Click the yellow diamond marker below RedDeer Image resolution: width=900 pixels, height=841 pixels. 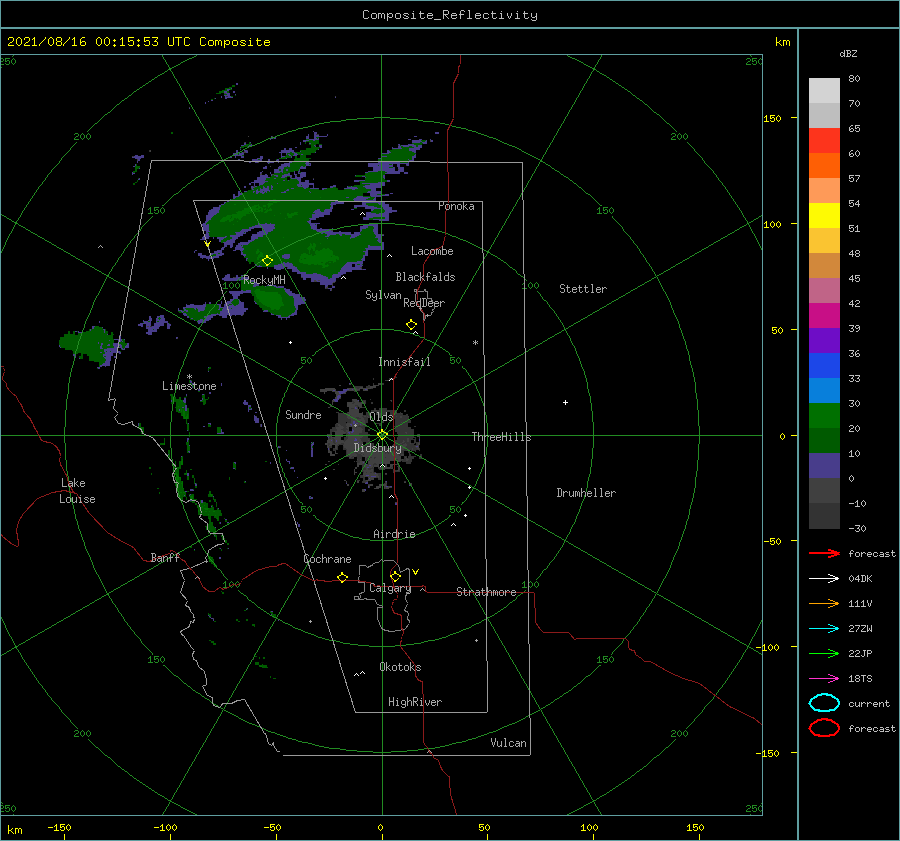click(x=411, y=325)
